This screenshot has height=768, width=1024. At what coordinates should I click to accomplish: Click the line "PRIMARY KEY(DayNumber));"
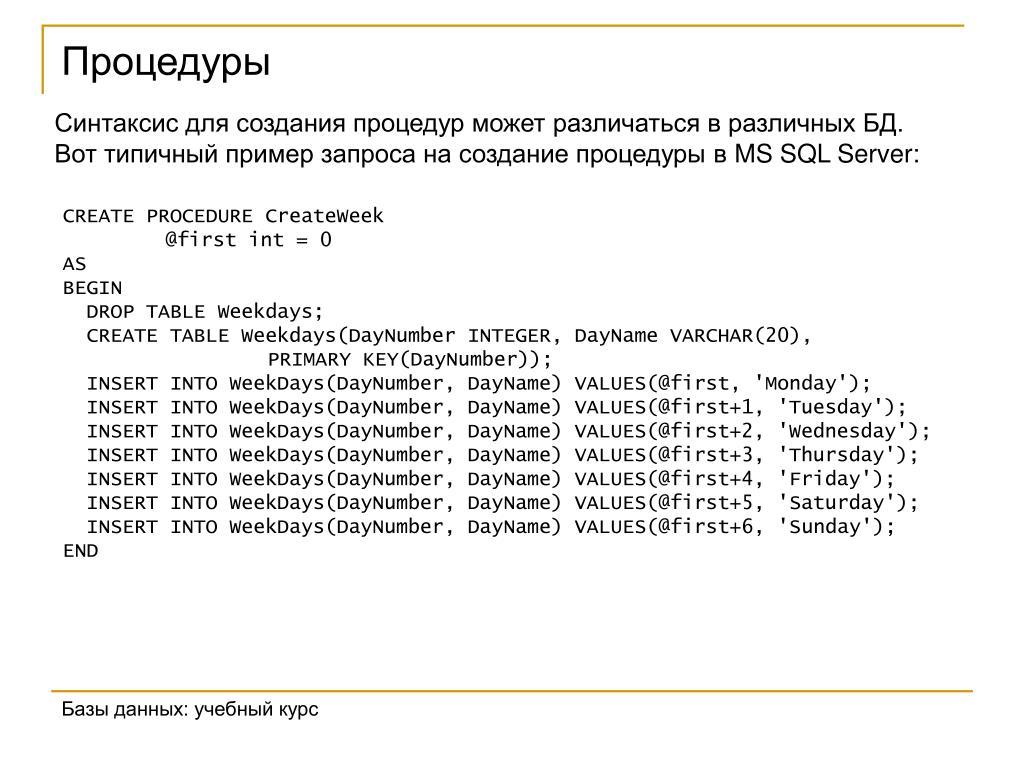tap(409, 359)
